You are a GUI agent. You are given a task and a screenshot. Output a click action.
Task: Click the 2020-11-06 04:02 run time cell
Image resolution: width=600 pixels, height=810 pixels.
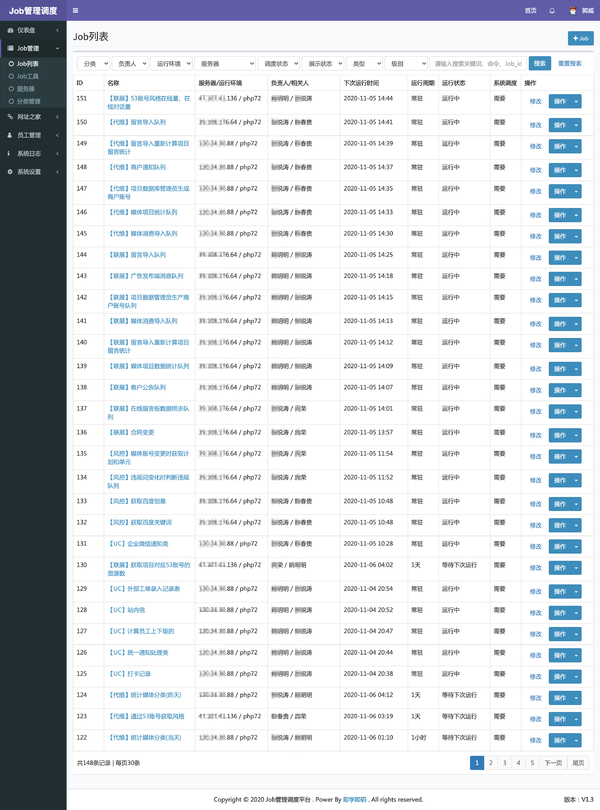[x=368, y=565]
